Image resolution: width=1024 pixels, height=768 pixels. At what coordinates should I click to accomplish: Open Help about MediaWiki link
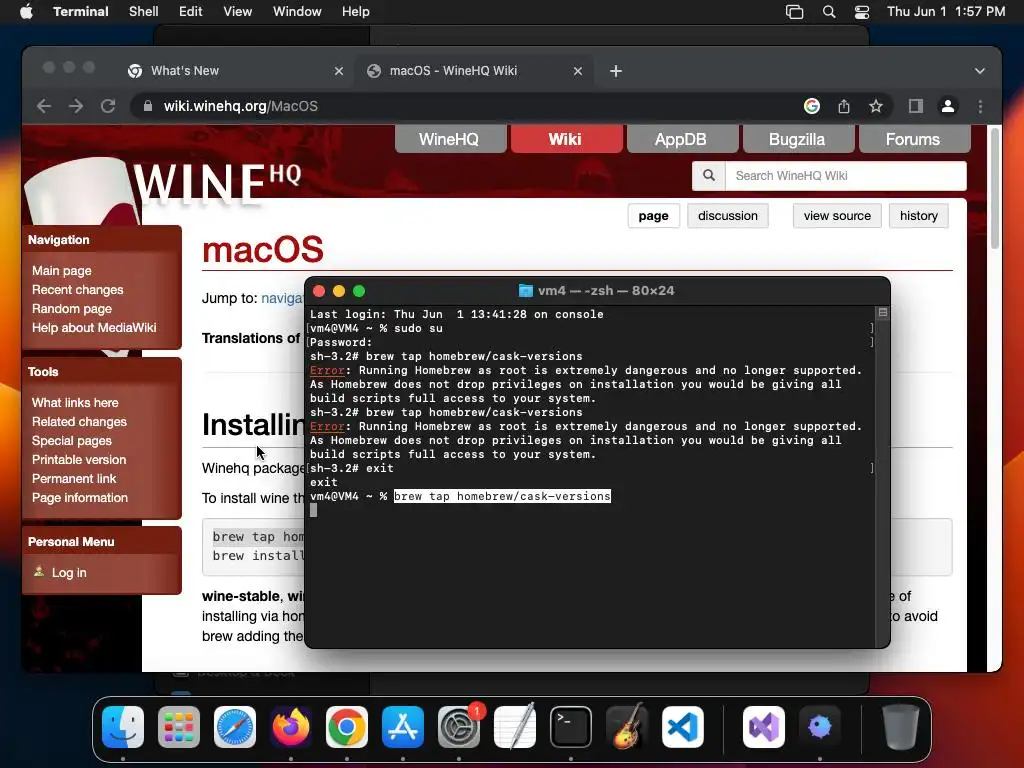94,327
